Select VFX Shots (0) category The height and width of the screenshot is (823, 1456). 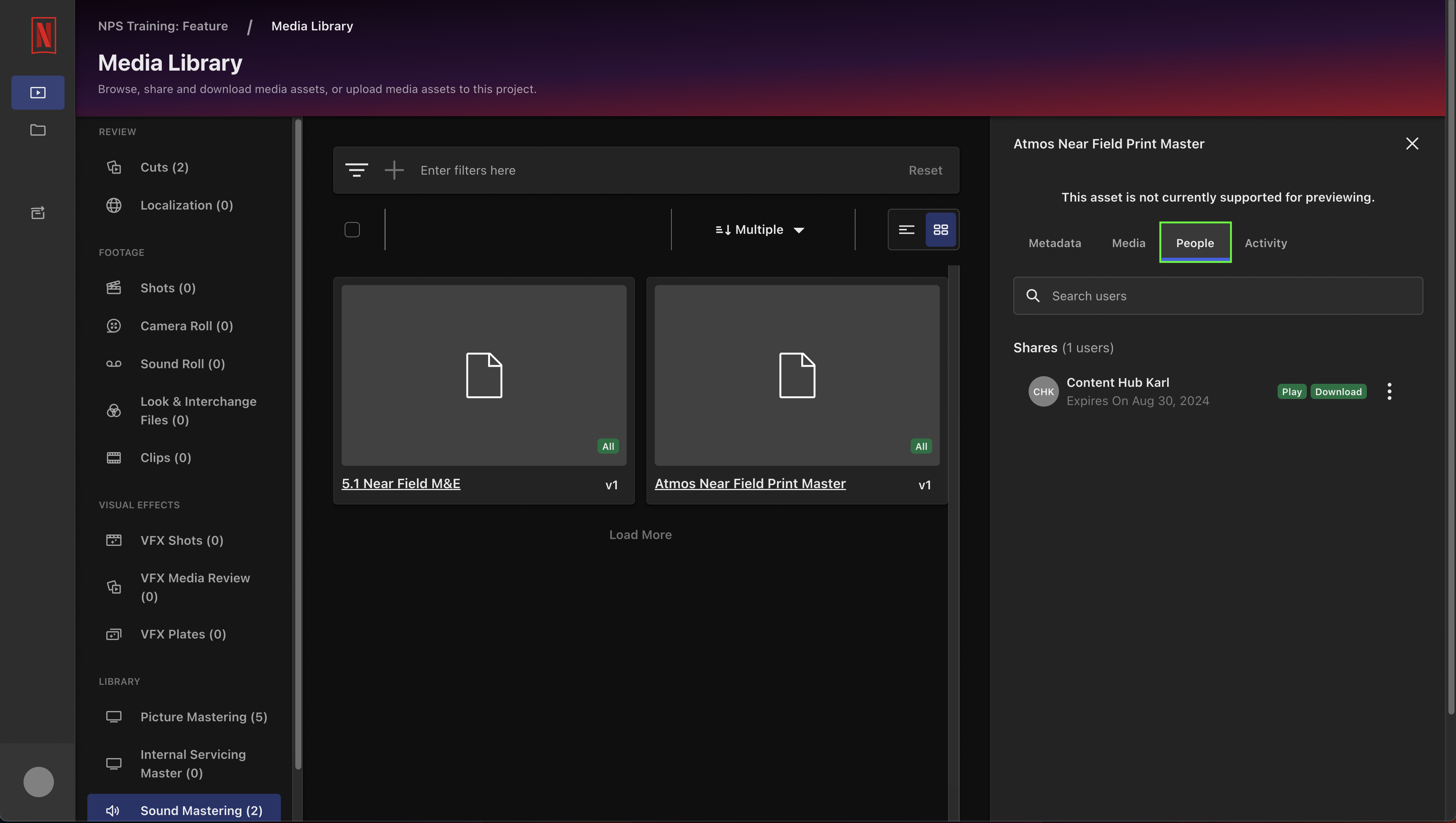click(x=184, y=540)
